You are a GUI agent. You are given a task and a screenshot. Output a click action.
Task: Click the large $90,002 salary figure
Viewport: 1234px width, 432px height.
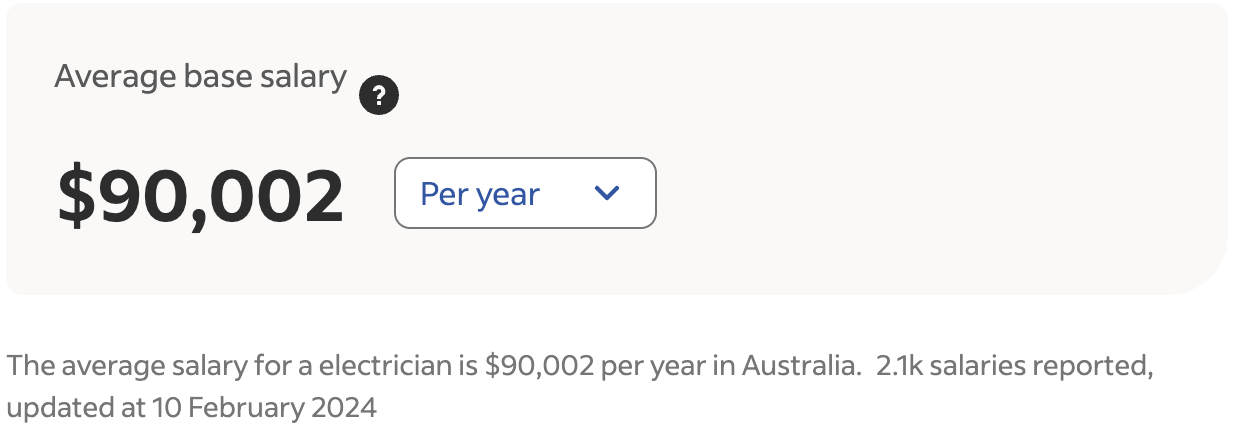[x=201, y=196]
